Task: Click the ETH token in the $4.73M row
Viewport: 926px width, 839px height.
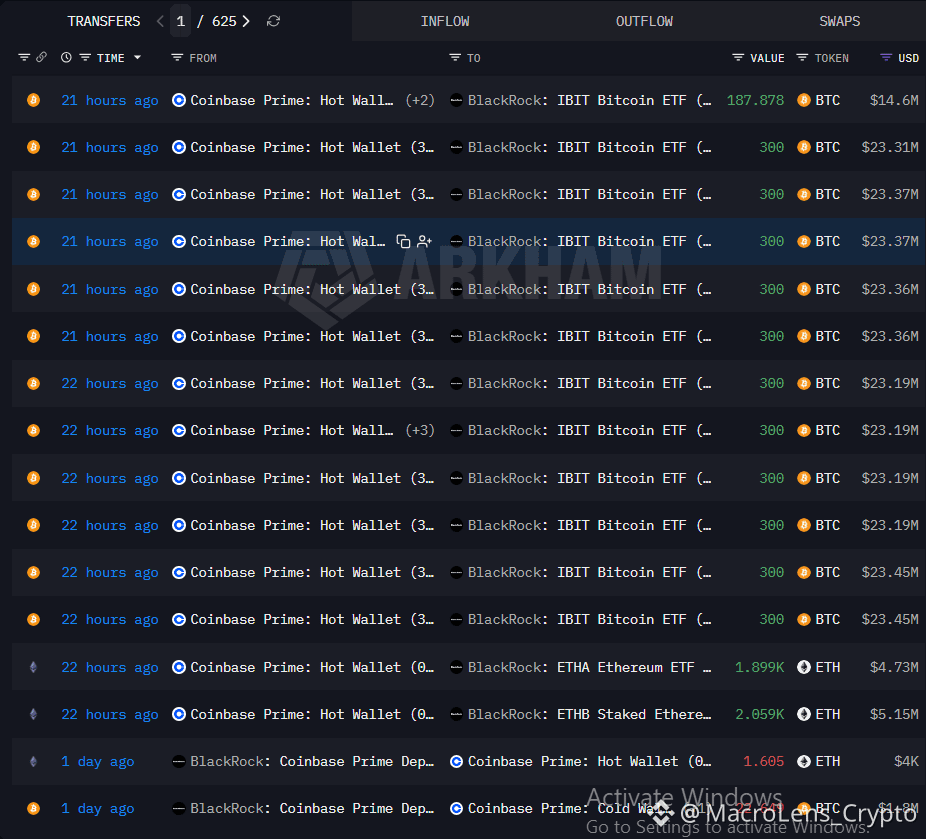Action: (819, 667)
